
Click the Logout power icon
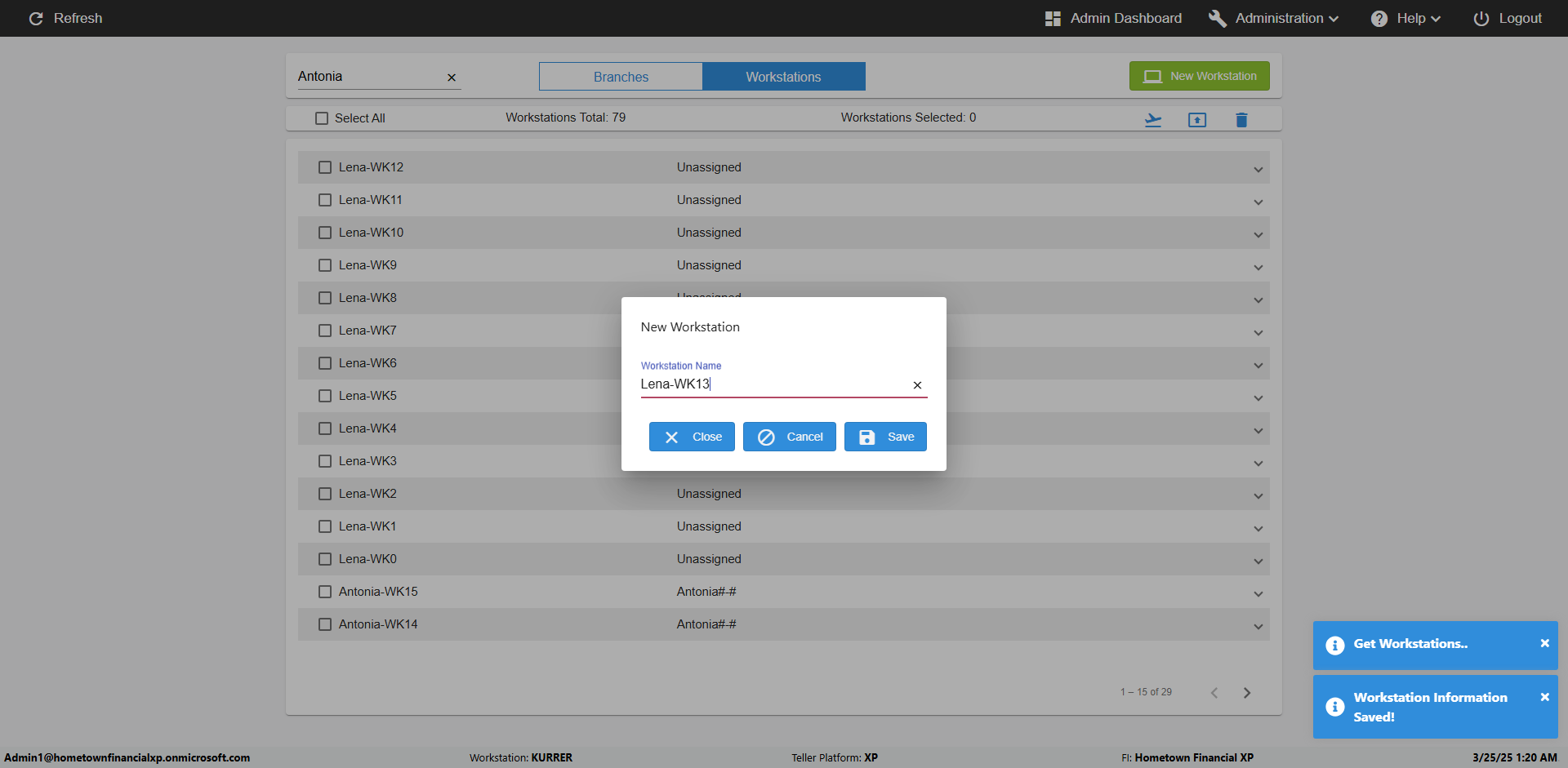pyautogui.click(x=1481, y=18)
